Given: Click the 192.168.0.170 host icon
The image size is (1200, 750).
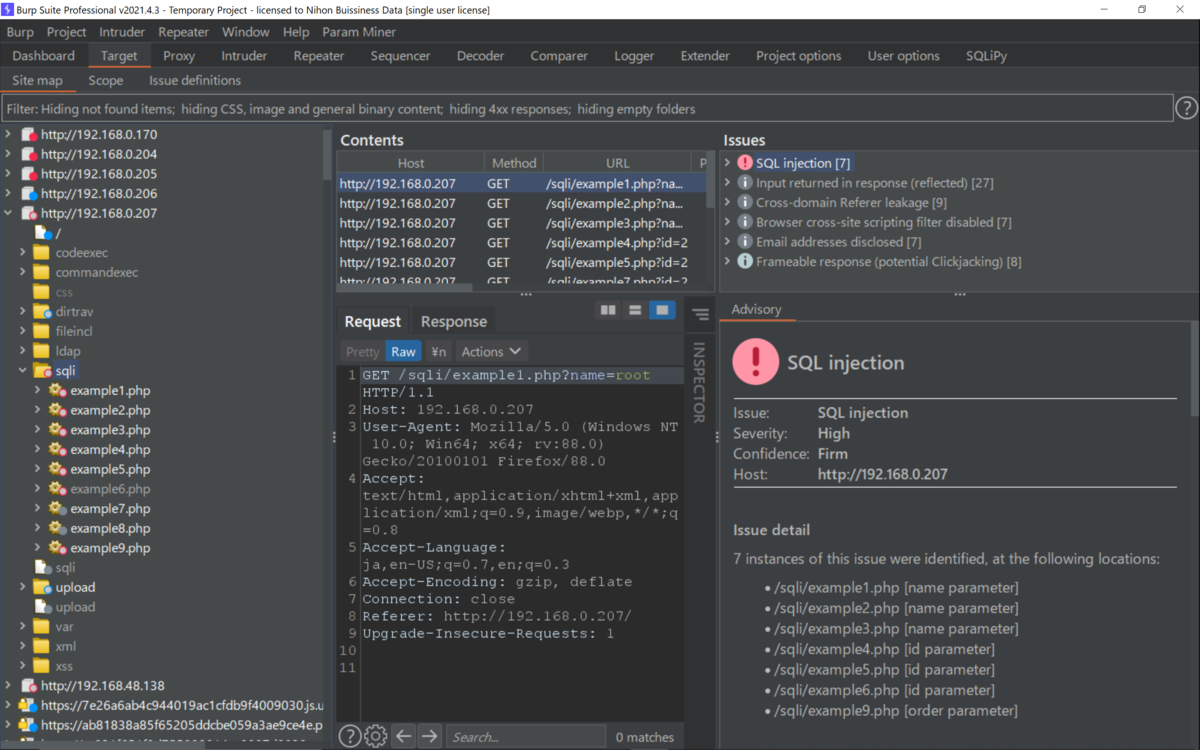Looking at the screenshot, I should click(29, 134).
